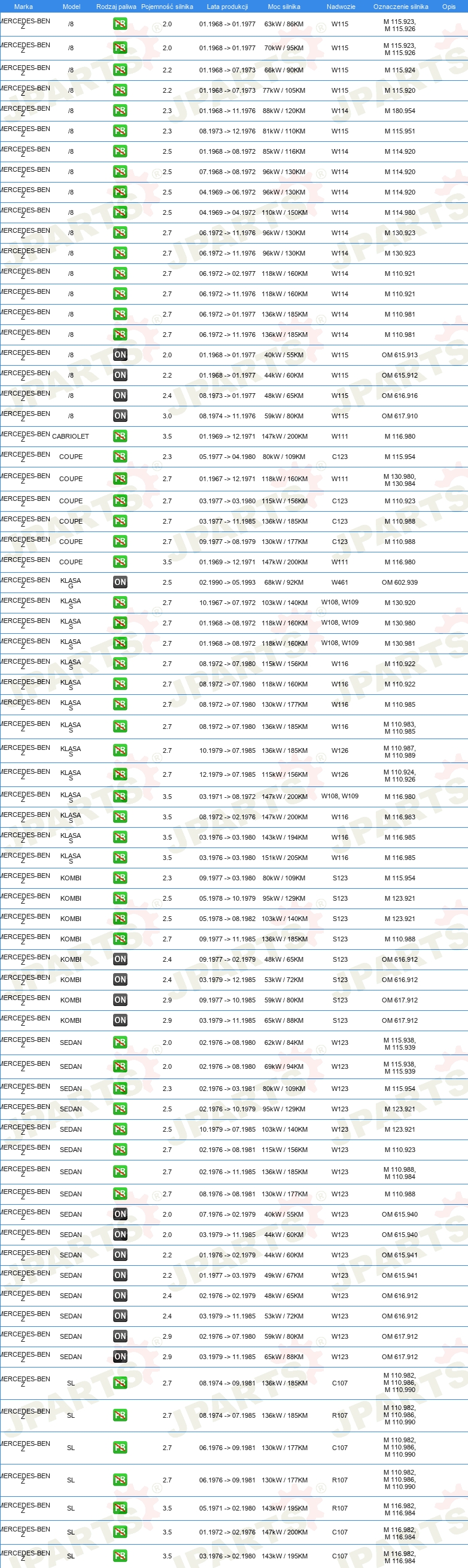Select the ON diesel icon in OM 616.916 row
Screen dimensions: 468x1568
120,396
